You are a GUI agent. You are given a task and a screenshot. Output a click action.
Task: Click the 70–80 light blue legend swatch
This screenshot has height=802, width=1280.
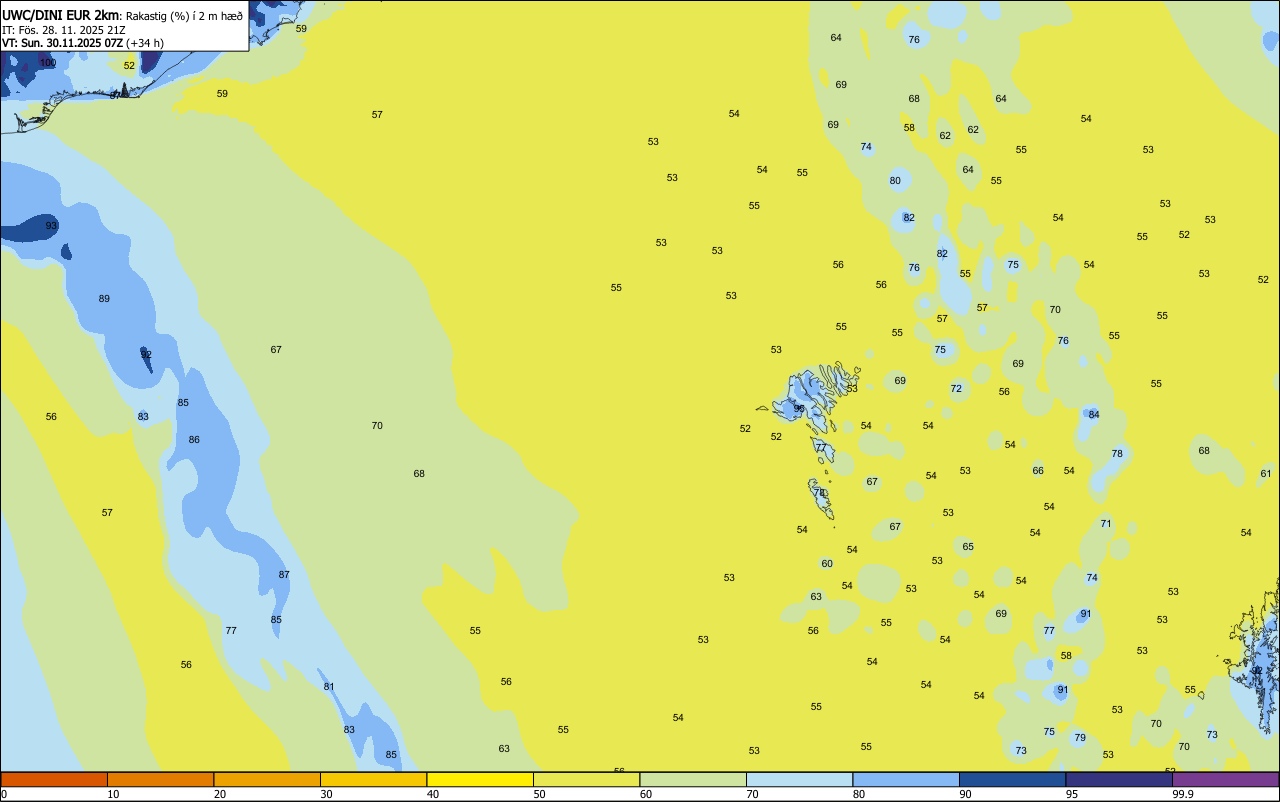799,779
